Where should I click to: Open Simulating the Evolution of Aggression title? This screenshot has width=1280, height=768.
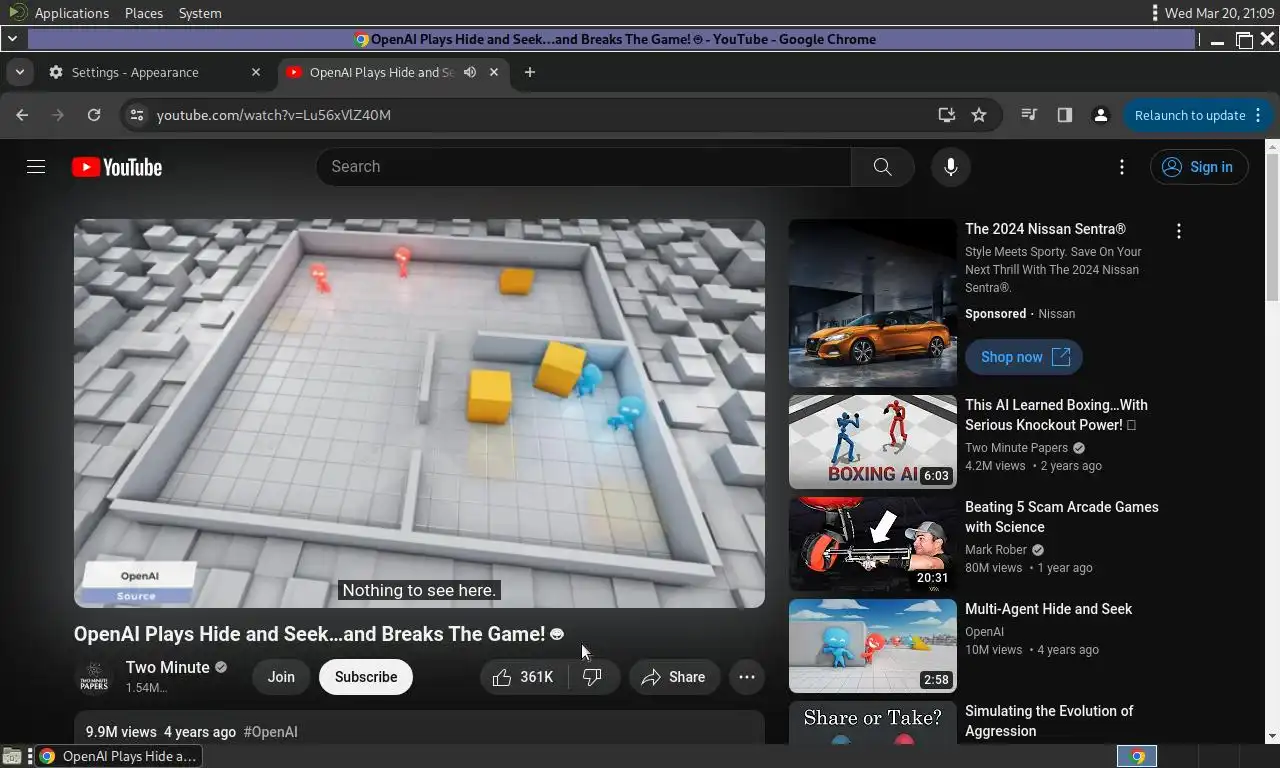coord(1049,721)
